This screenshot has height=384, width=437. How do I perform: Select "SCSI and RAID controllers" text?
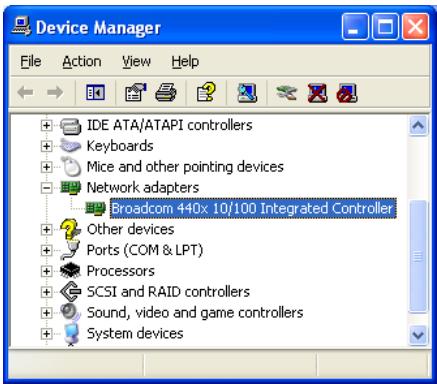tap(168, 292)
